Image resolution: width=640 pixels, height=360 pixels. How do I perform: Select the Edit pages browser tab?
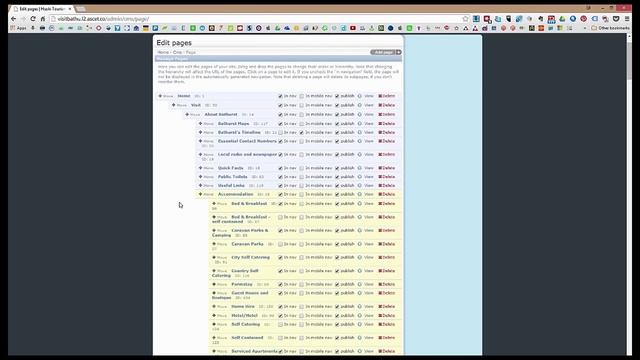point(42,9)
